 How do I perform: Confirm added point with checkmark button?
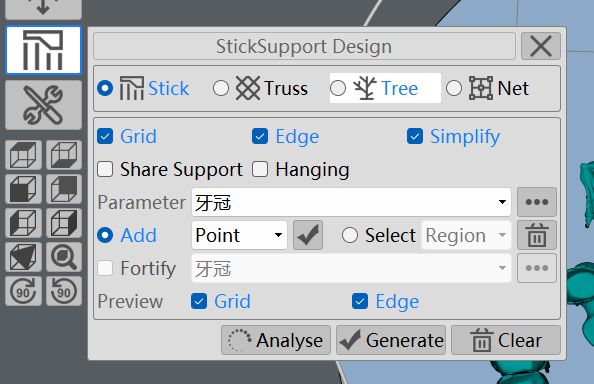308,235
